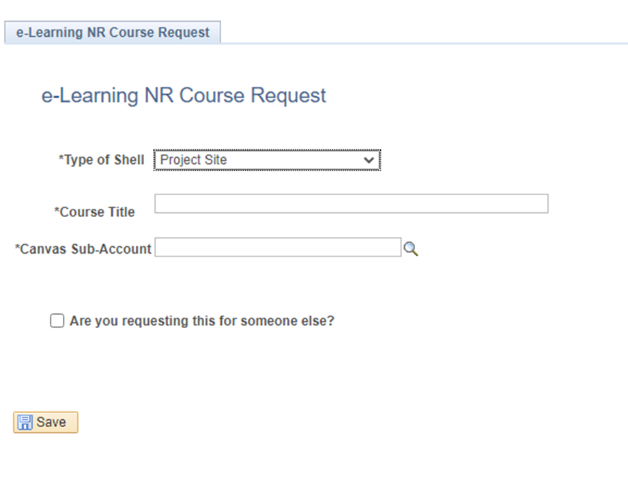Click the 'Project Site' selected value text

point(194,160)
